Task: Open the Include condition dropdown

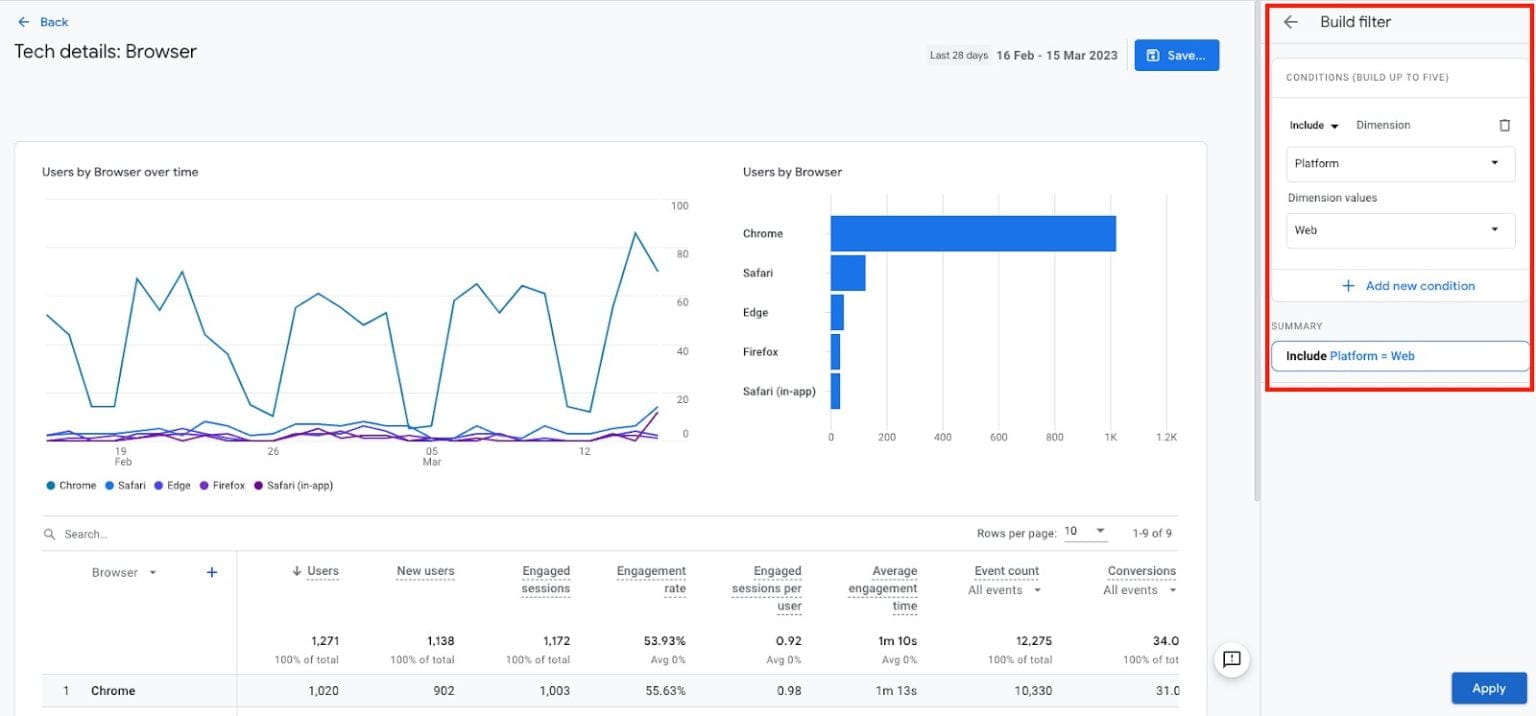Action: pos(1313,124)
